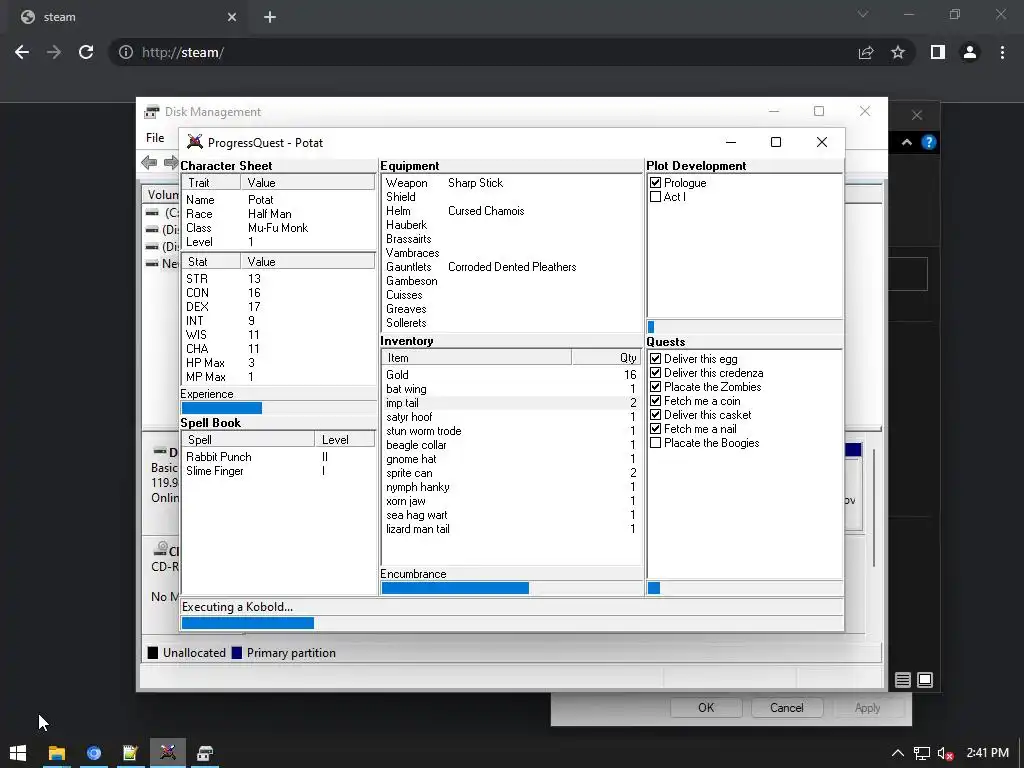
Task: Click the Level column header in Spell Book
Action: (x=345, y=440)
